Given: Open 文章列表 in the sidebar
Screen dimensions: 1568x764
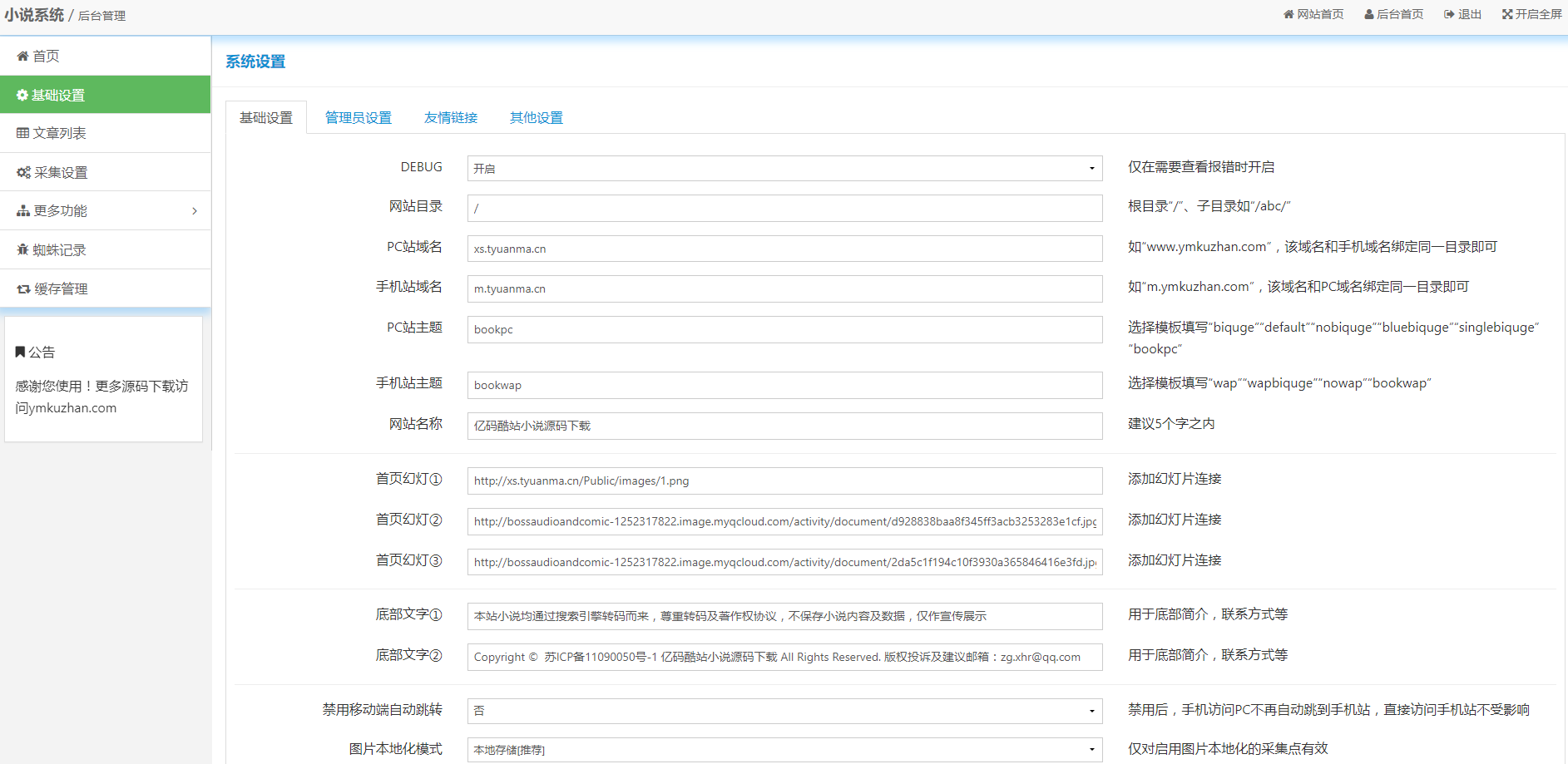Looking at the screenshot, I should pyautogui.click(x=105, y=133).
